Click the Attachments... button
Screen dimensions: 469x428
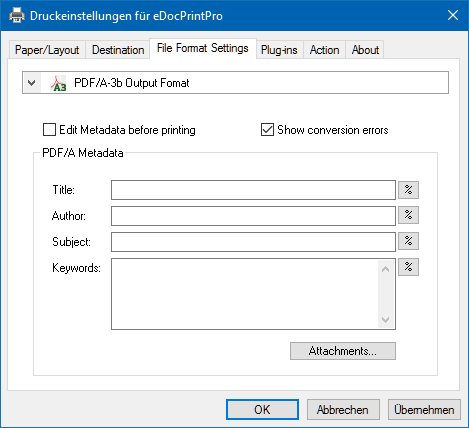coord(343,351)
